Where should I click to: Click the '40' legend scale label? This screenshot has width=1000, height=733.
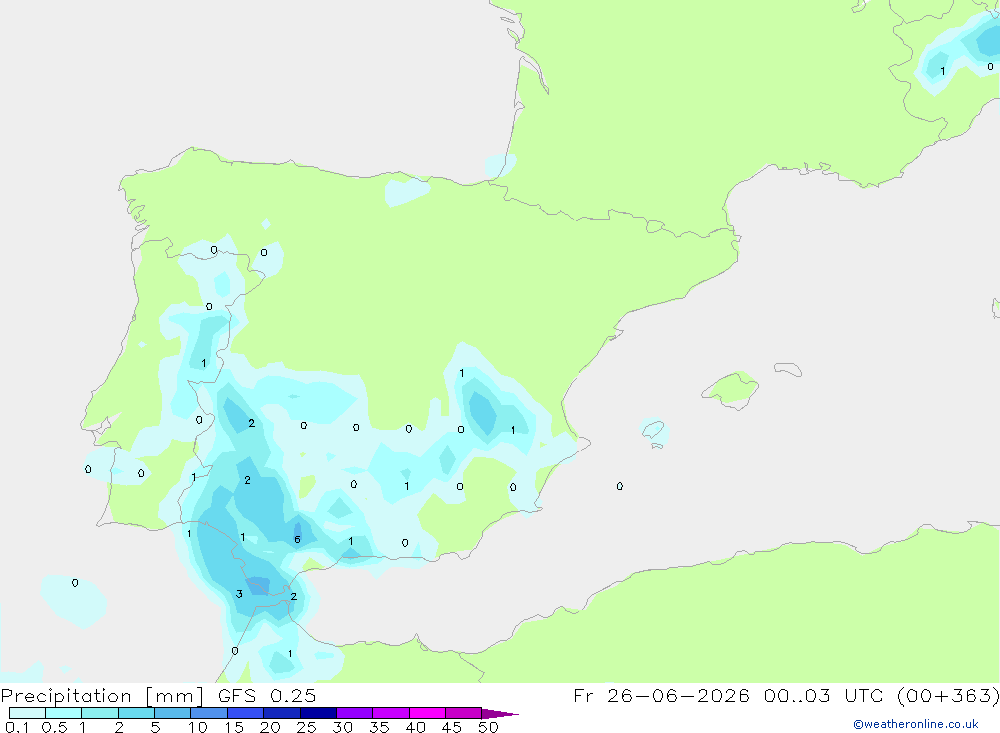click(416, 727)
